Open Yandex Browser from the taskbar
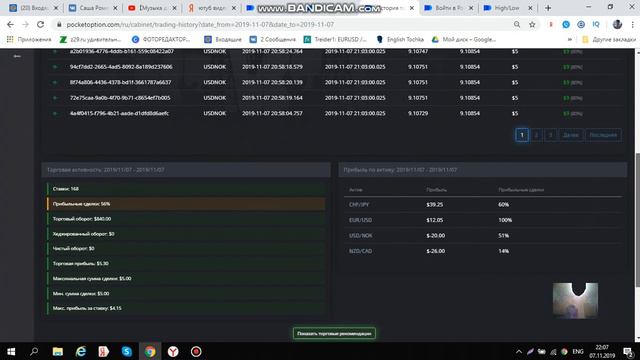This screenshot has width=640, height=360. coord(173,351)
